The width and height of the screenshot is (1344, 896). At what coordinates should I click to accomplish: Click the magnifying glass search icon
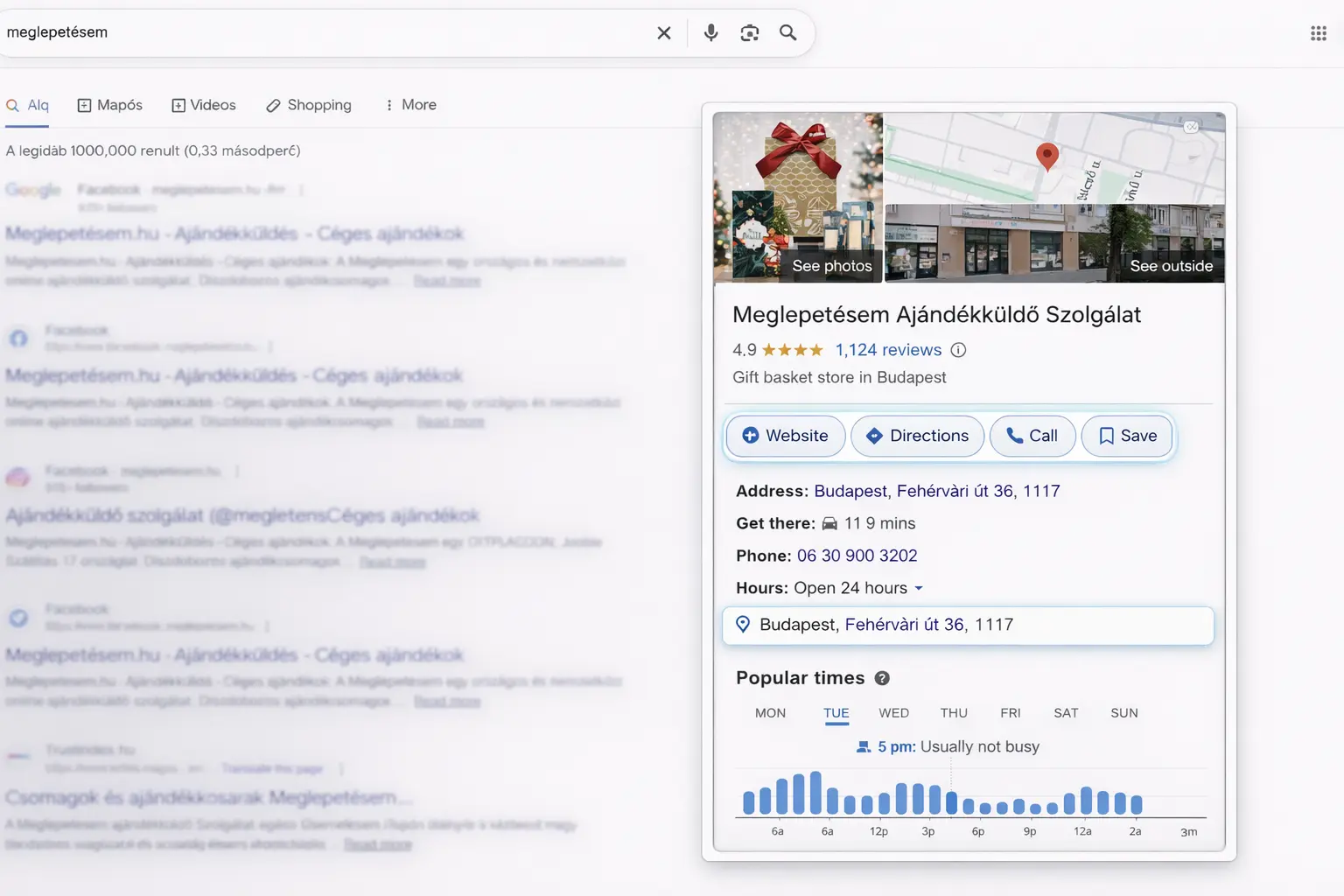787,32
